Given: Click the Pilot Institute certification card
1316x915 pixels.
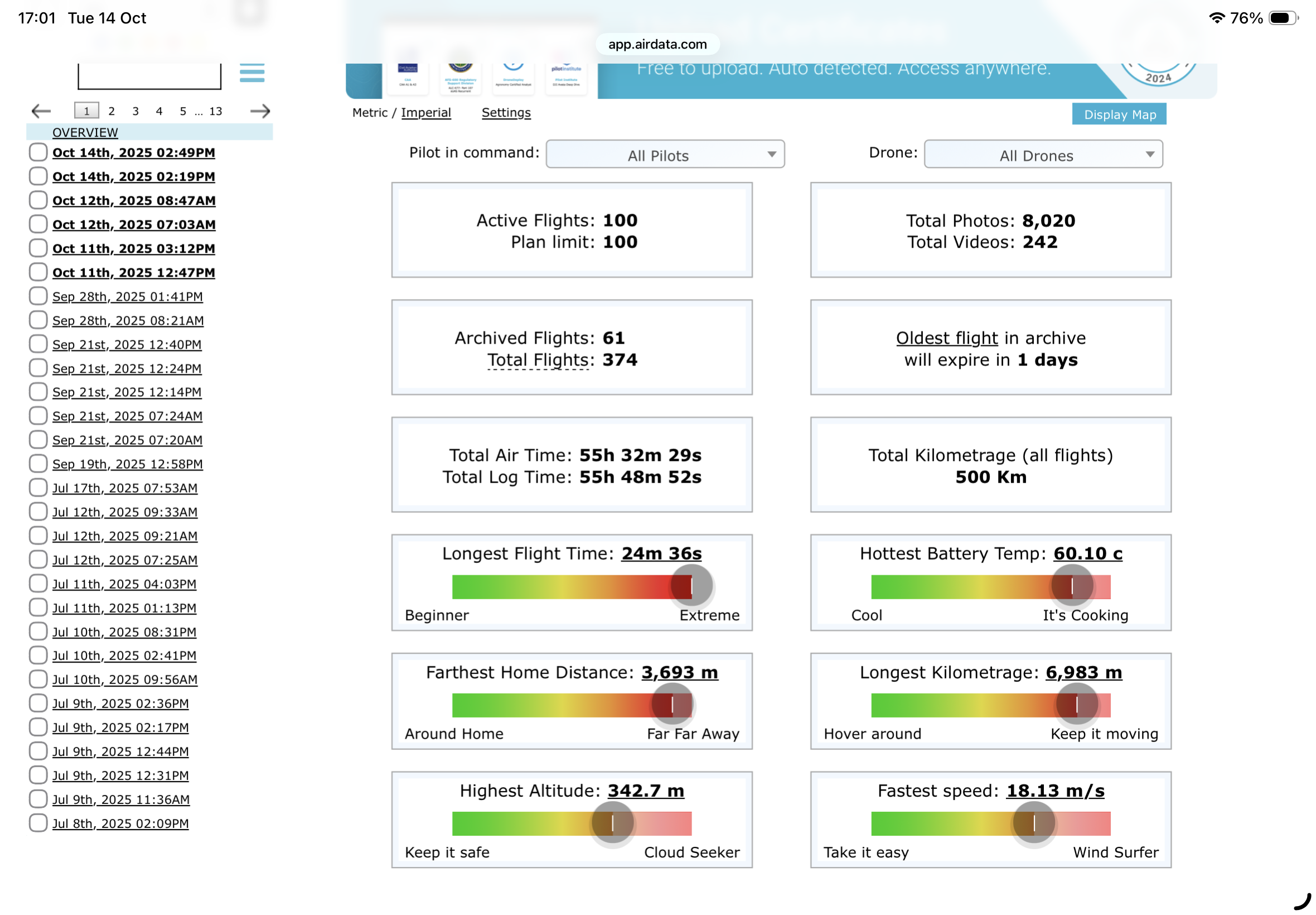Looking at the screenshot, I should pos(565,78).
